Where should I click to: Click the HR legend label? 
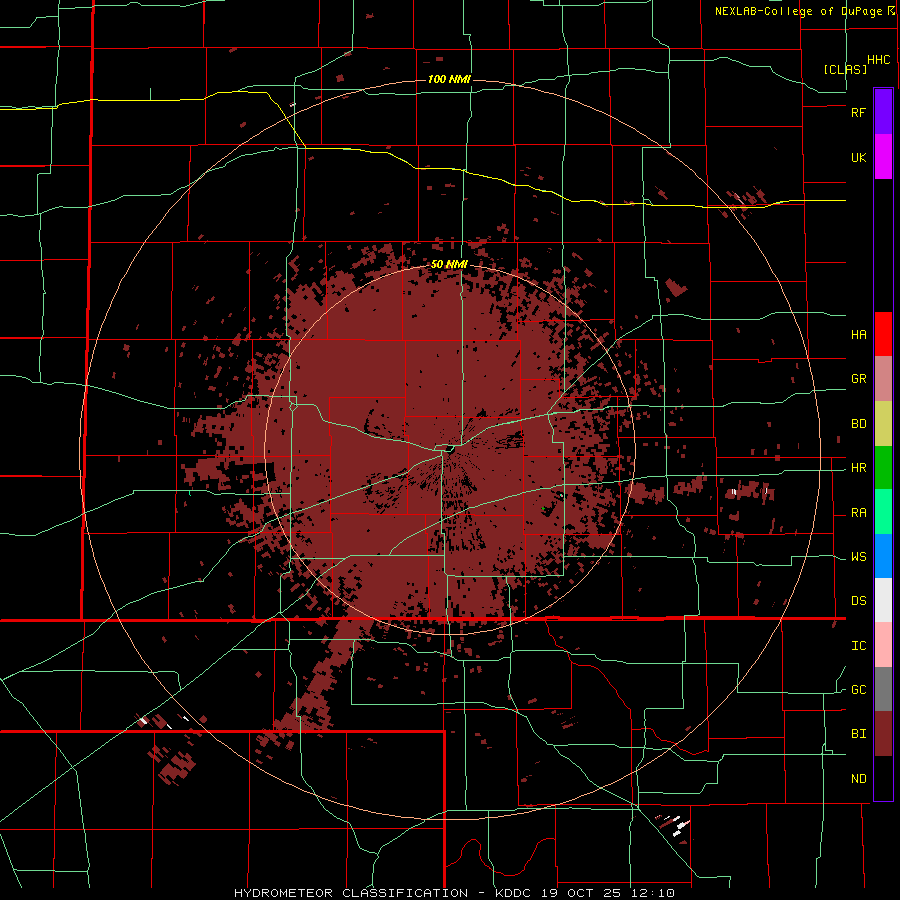[858, 468]
